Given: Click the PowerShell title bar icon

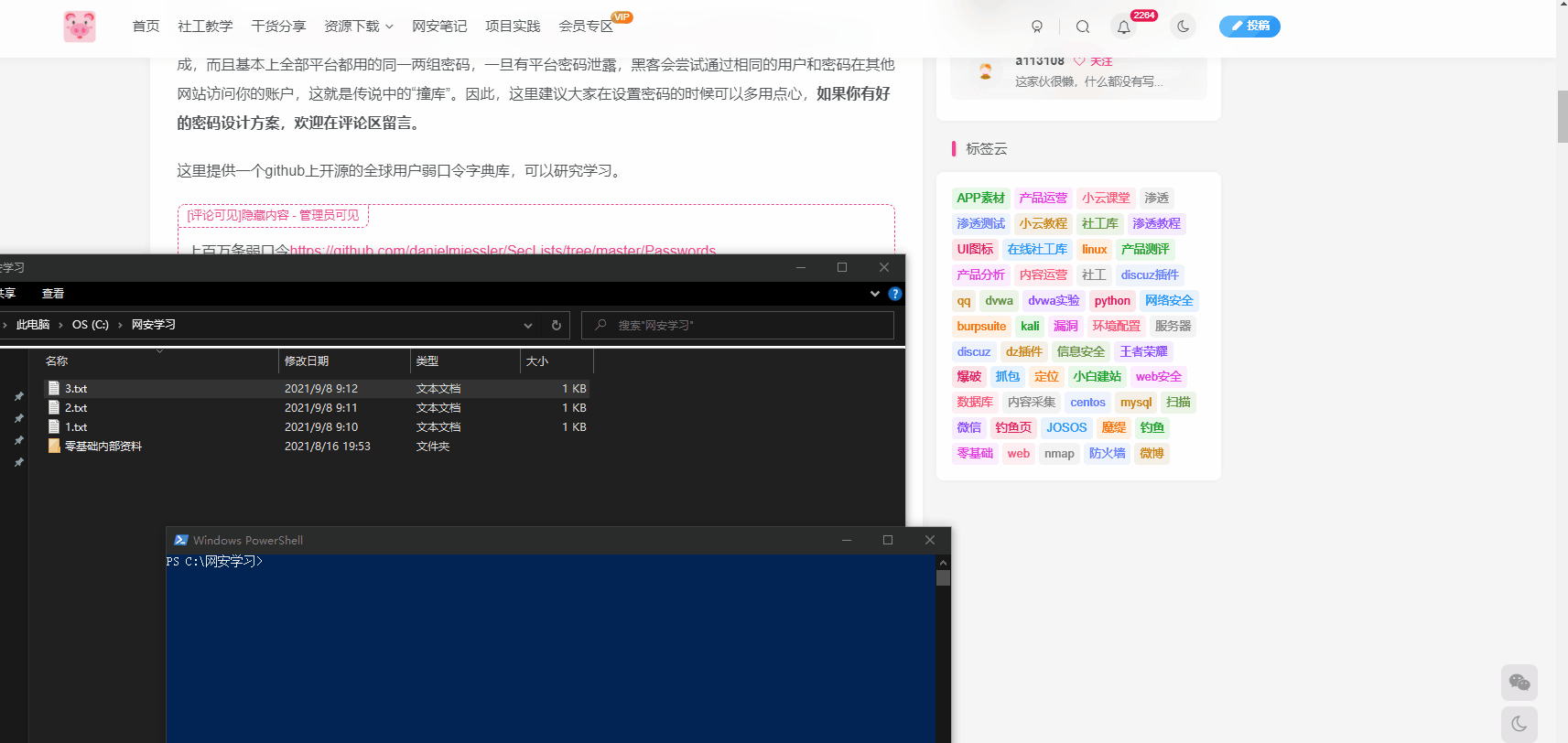Looking at the screenshot, I should click(x=181, y=540).
